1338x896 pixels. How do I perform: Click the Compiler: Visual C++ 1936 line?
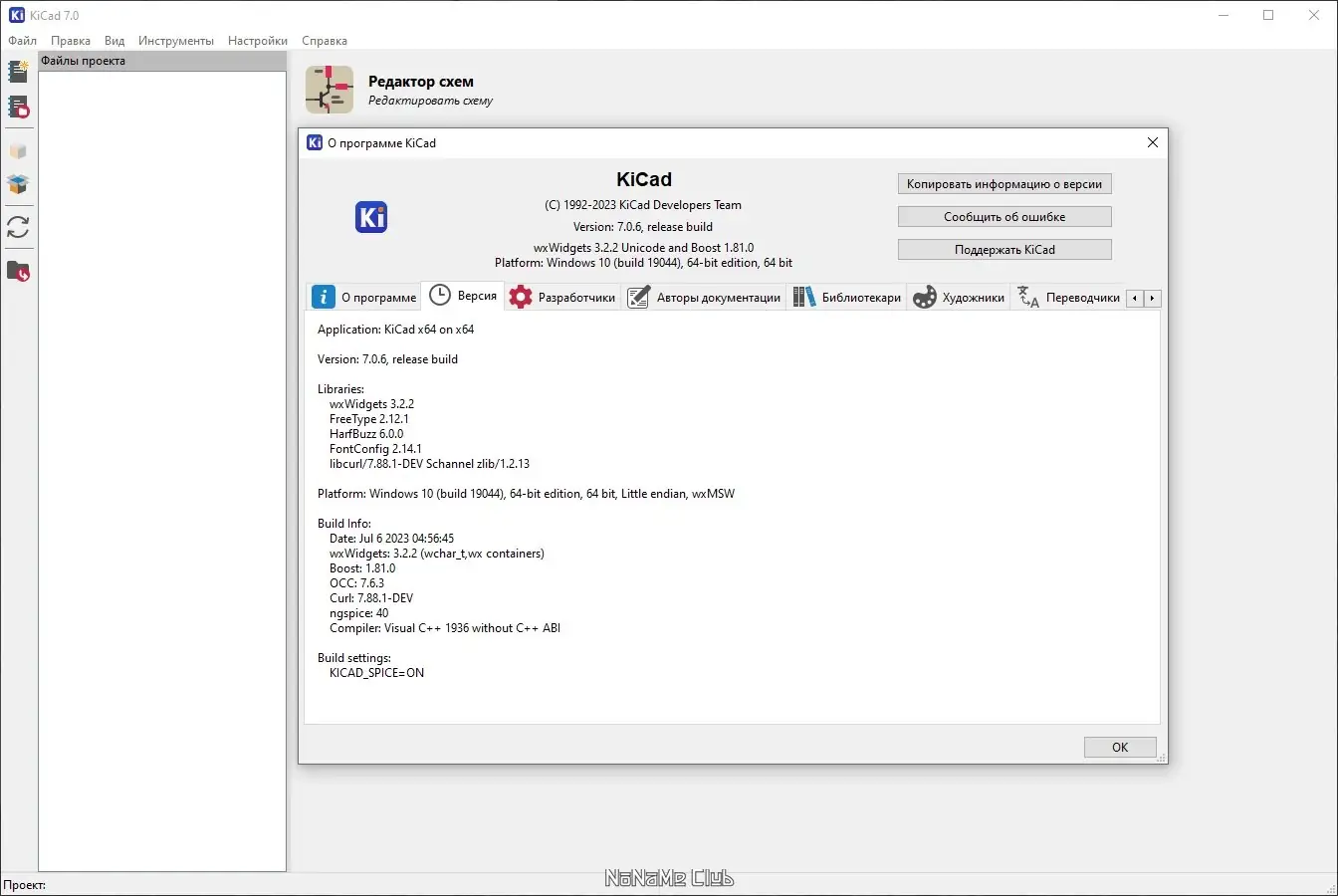(x=445, y=628)
